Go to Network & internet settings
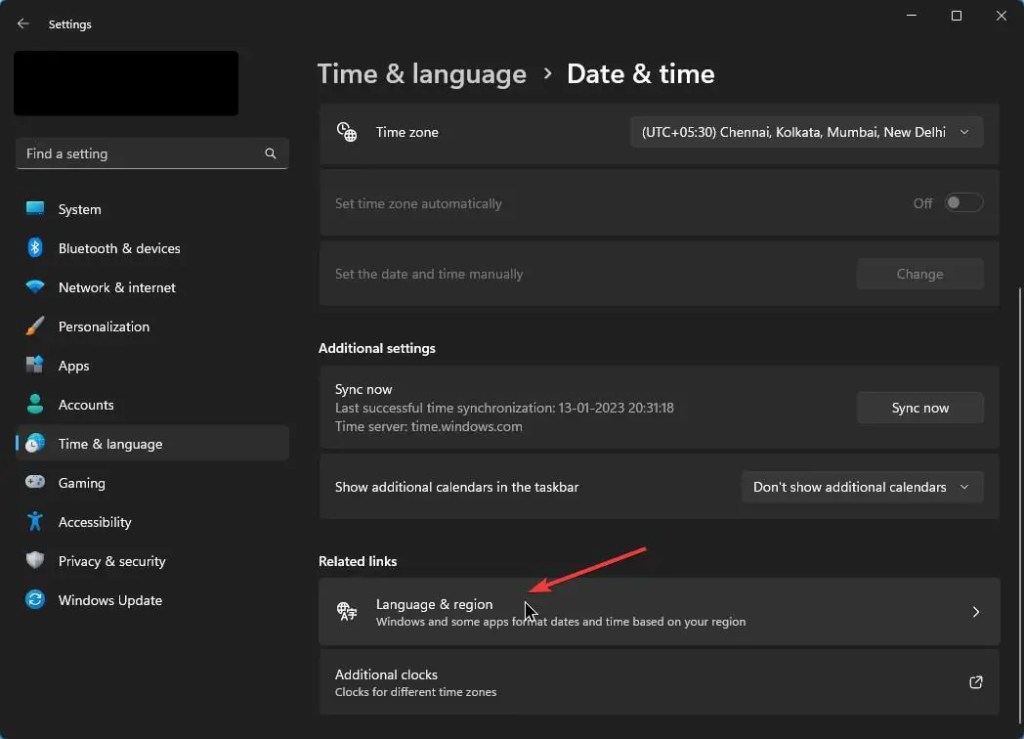 coord(152,287)
